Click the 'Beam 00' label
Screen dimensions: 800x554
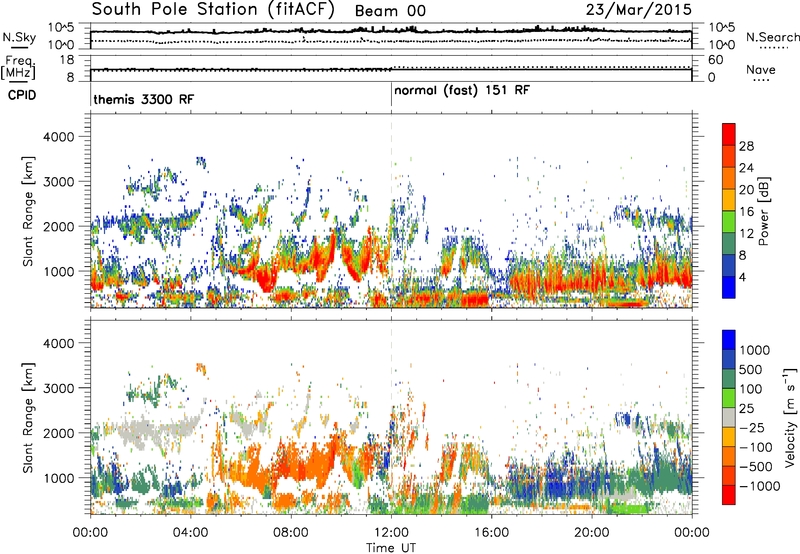[390, 11]
